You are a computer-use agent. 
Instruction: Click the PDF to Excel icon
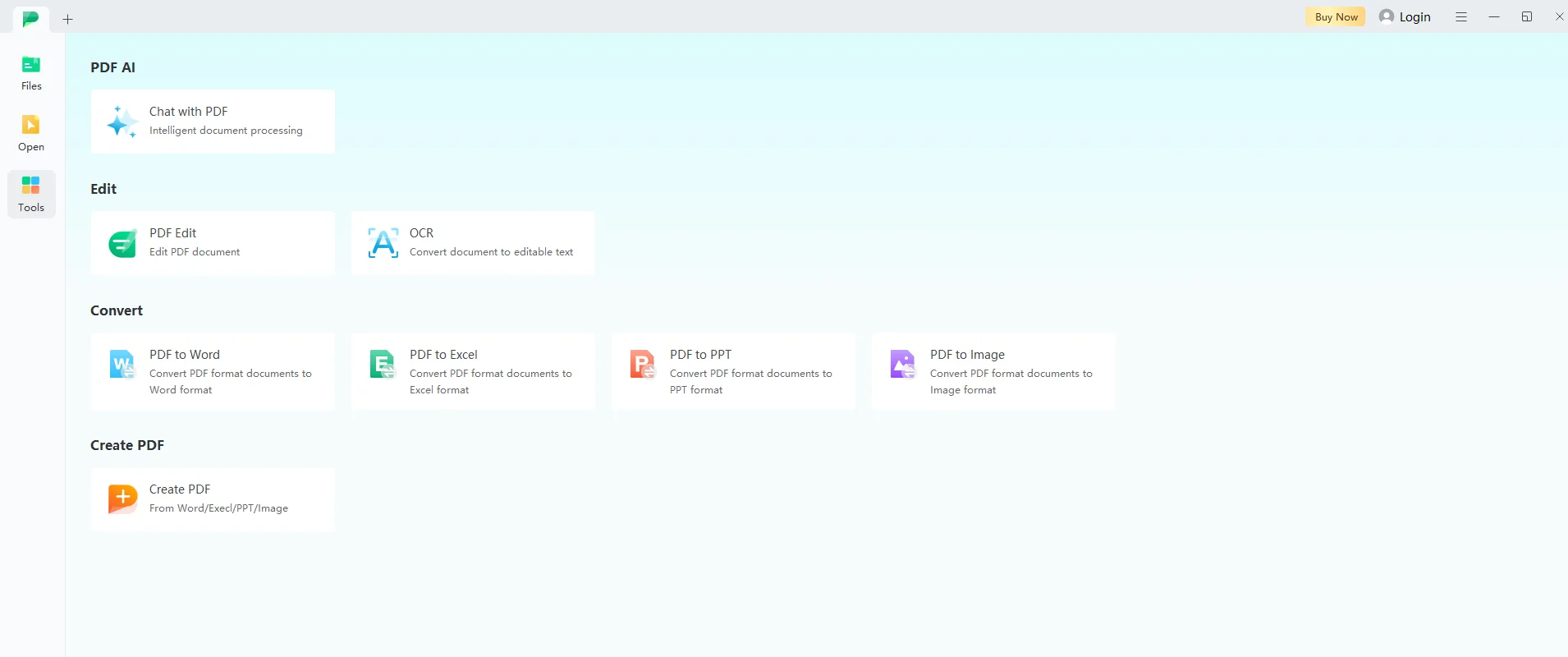[x=383, y=364]
